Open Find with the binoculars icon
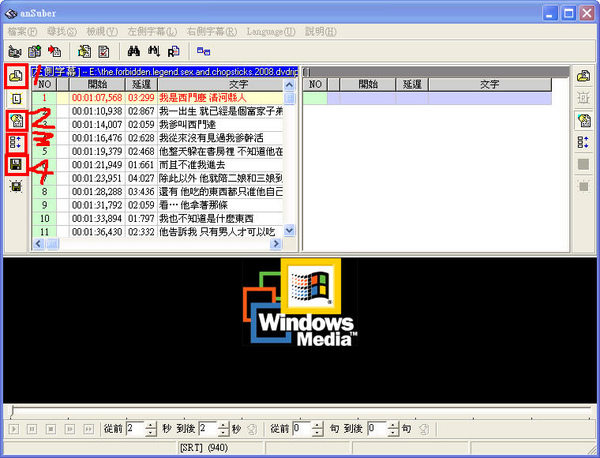 [x=134, y=51]
